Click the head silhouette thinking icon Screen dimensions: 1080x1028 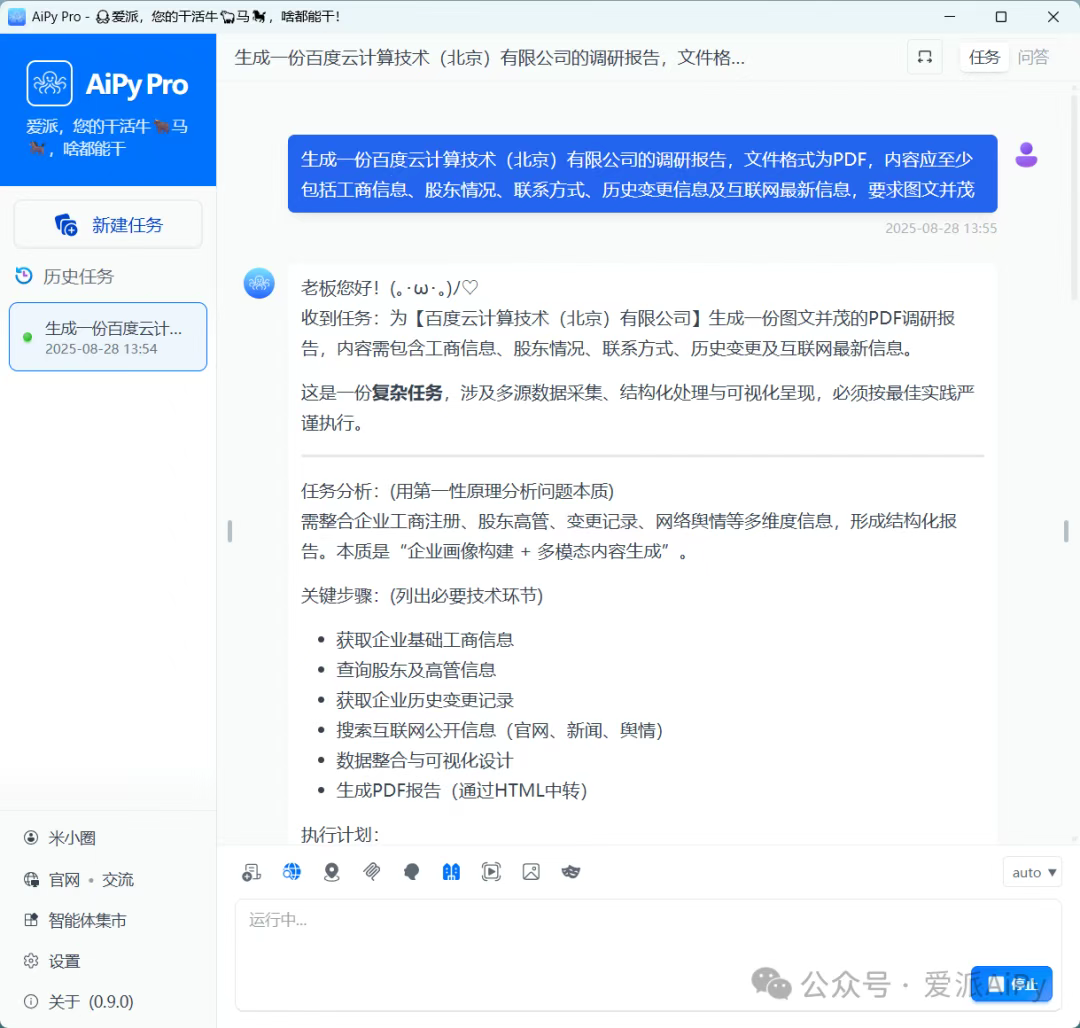(x=411, y=872)
